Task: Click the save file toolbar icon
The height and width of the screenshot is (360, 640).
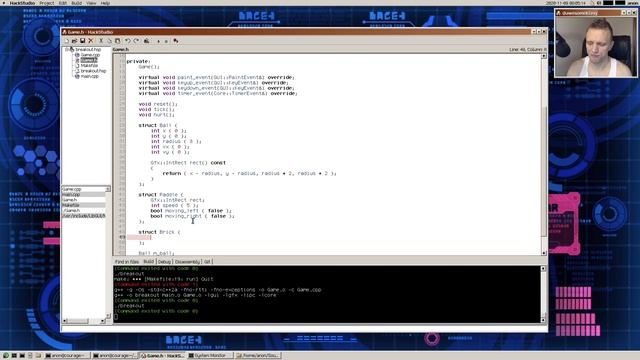Action: point(82,41)
